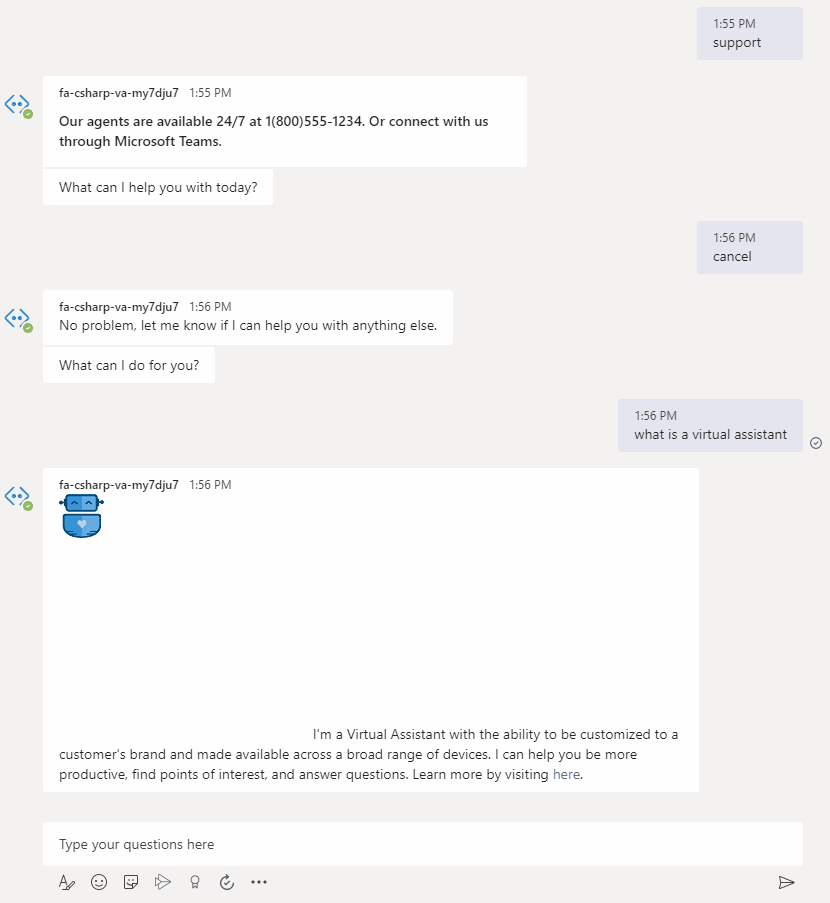Click the What can I do for you prompt
830x903 pixels.
128,365
